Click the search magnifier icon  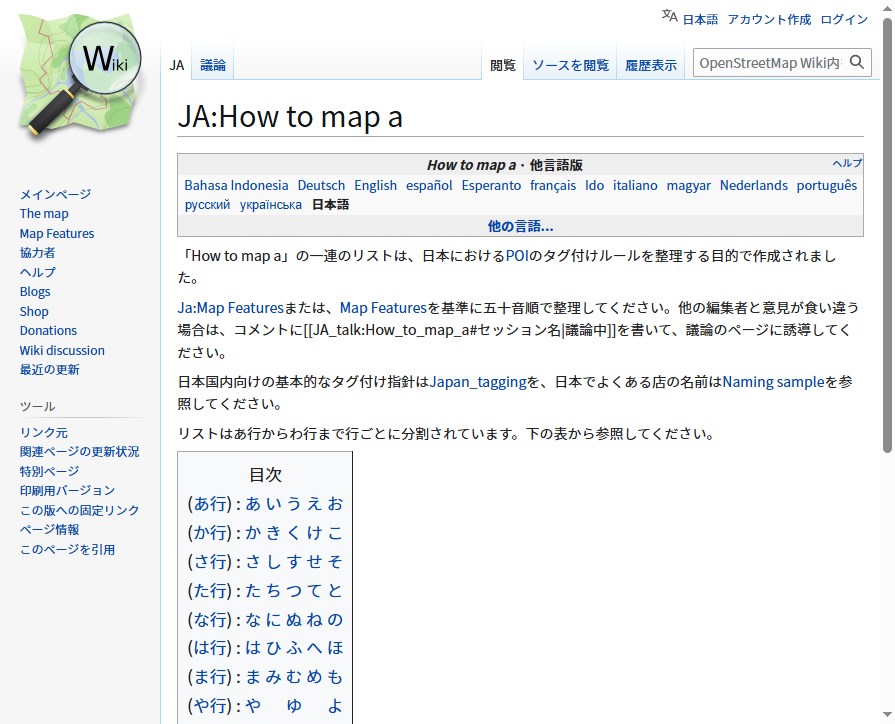pos(857,62)
